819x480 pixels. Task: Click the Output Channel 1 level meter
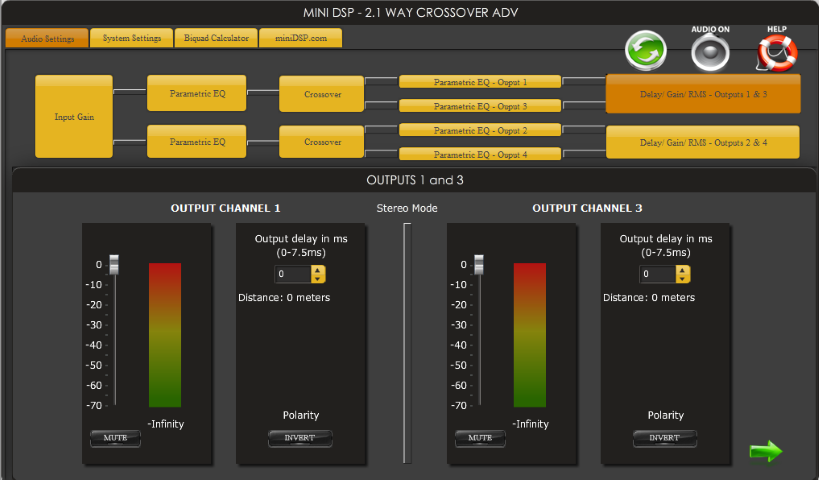[x=165, y=335]
